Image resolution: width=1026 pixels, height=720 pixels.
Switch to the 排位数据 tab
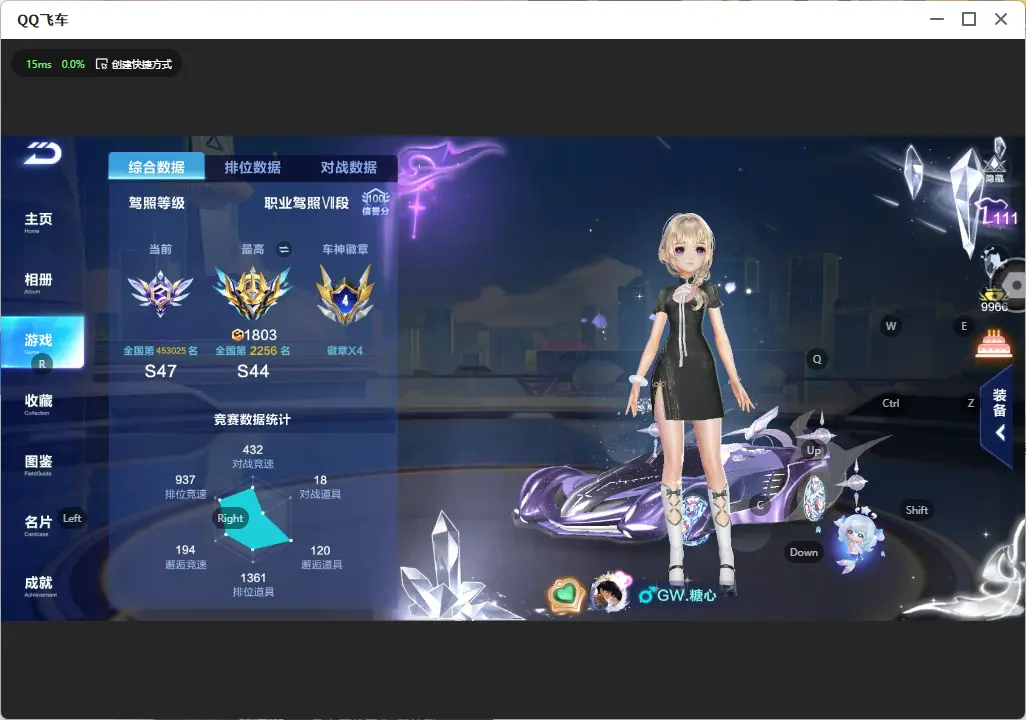253,167
